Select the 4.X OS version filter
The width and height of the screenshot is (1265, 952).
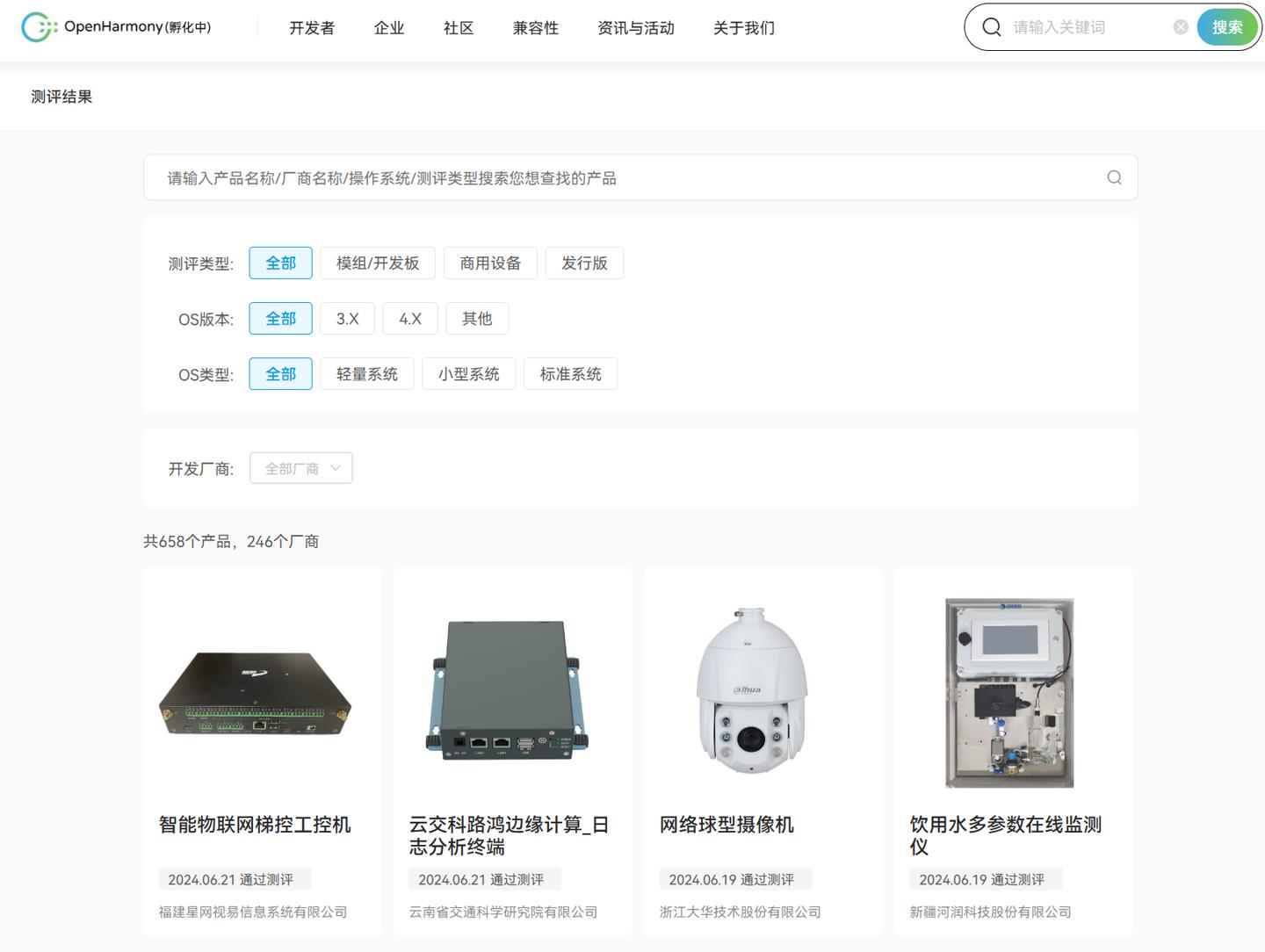click(410, 318)
